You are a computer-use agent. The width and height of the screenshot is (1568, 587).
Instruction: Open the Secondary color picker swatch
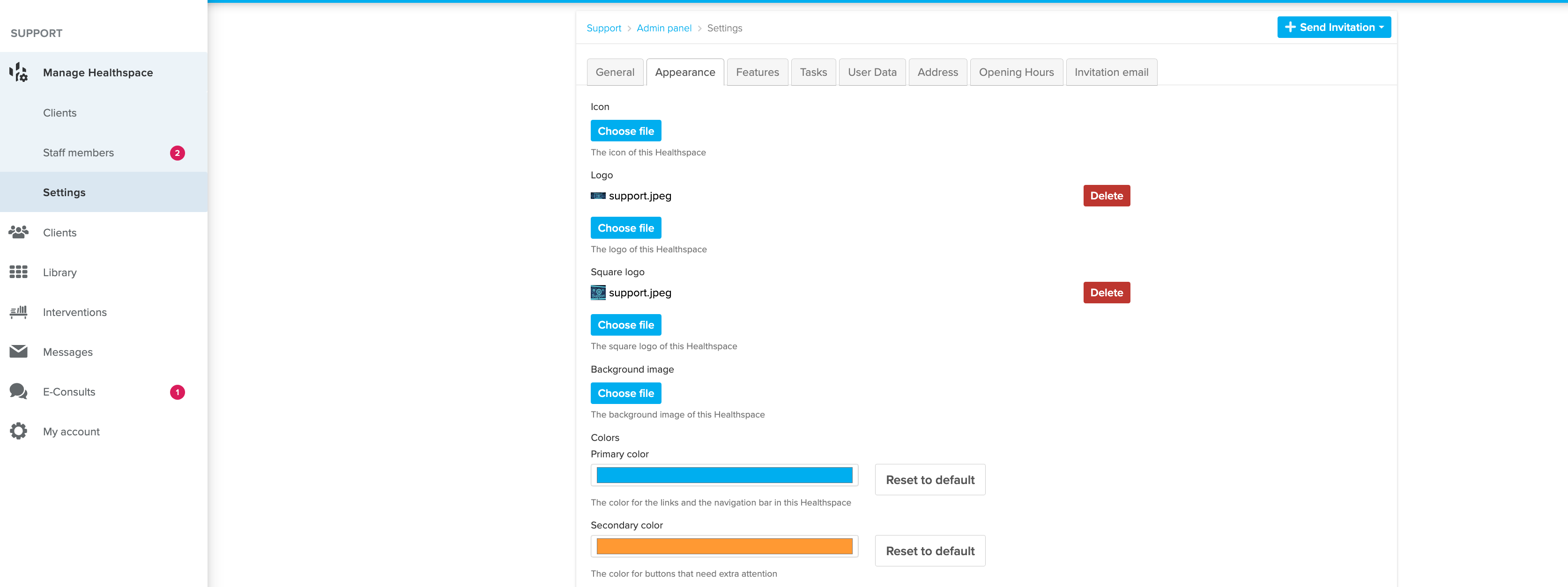pos(724,546)
